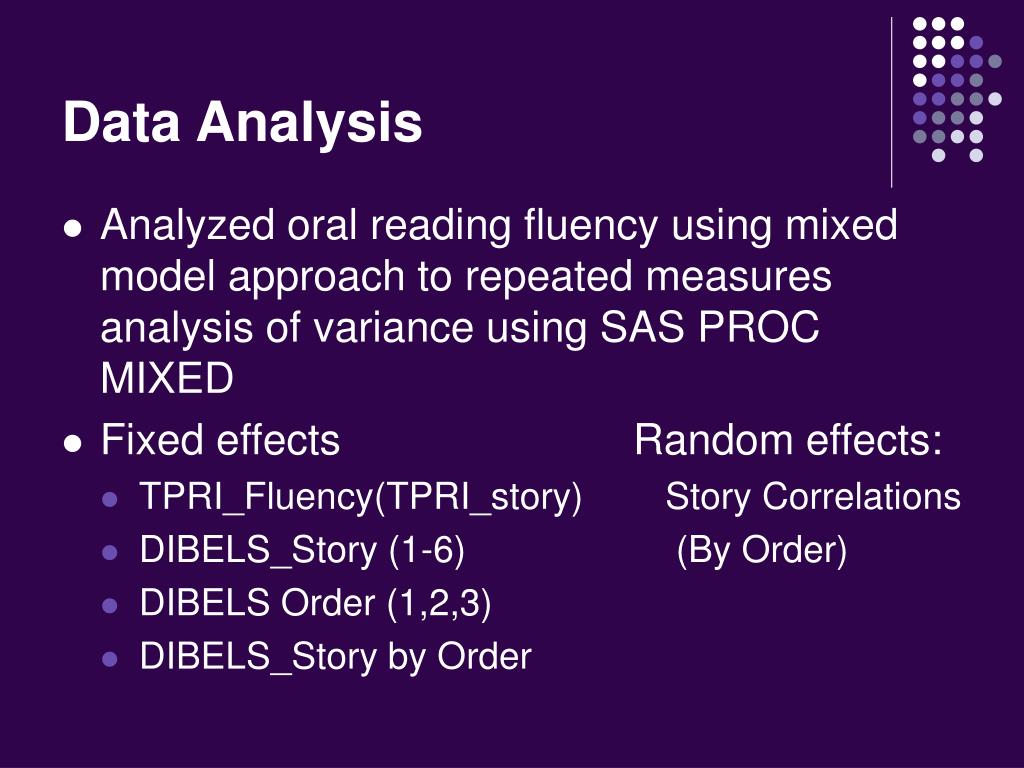Image resolution: width=1024 pixels, height=768 pixels.
Task: Click the first main bullet point marker
Action: [73, 229]
